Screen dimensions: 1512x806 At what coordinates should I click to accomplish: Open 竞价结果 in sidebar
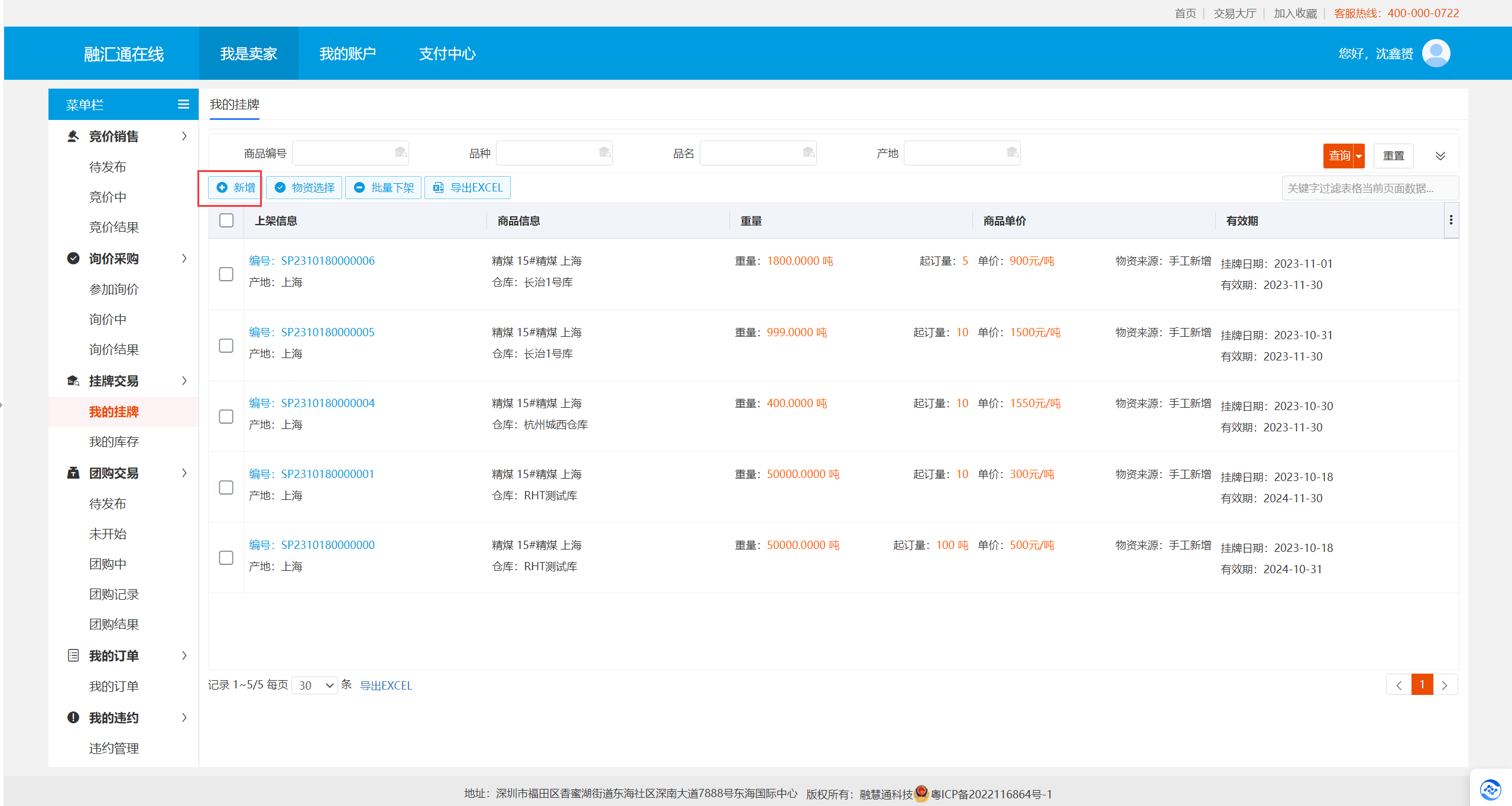point(114,227)
